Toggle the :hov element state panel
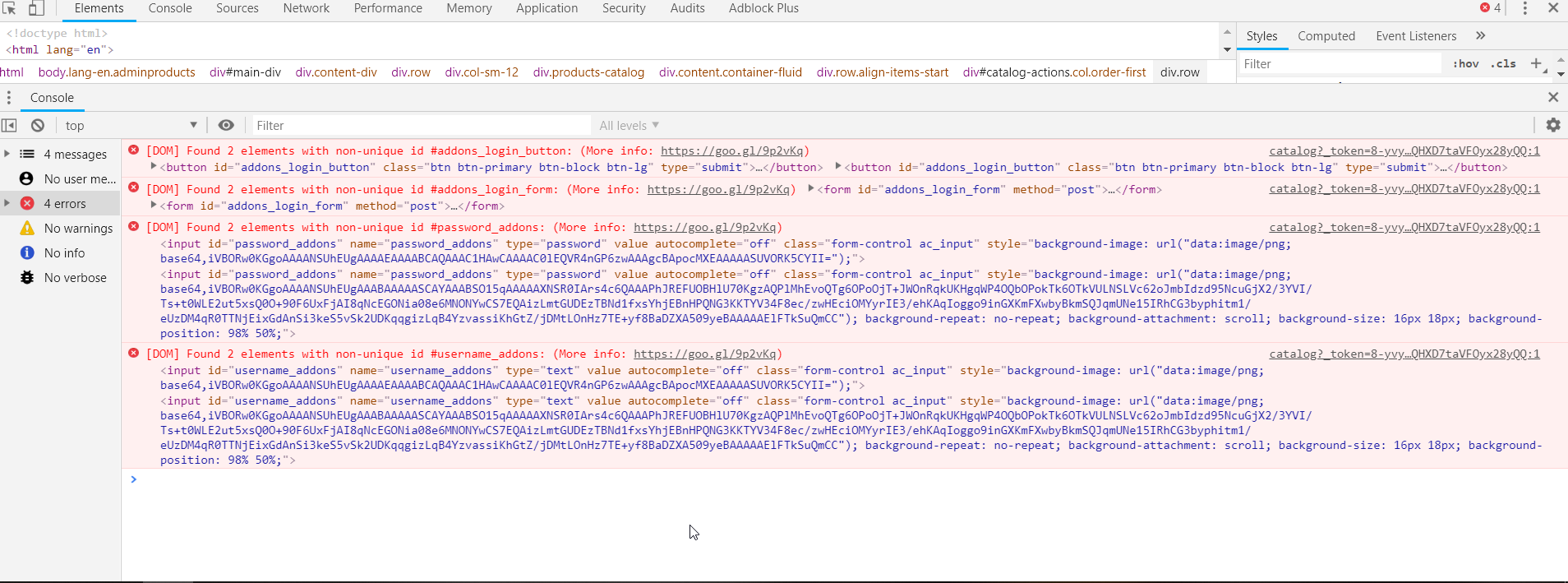This screenshot has width=1568, height=583. point(1466,63)
